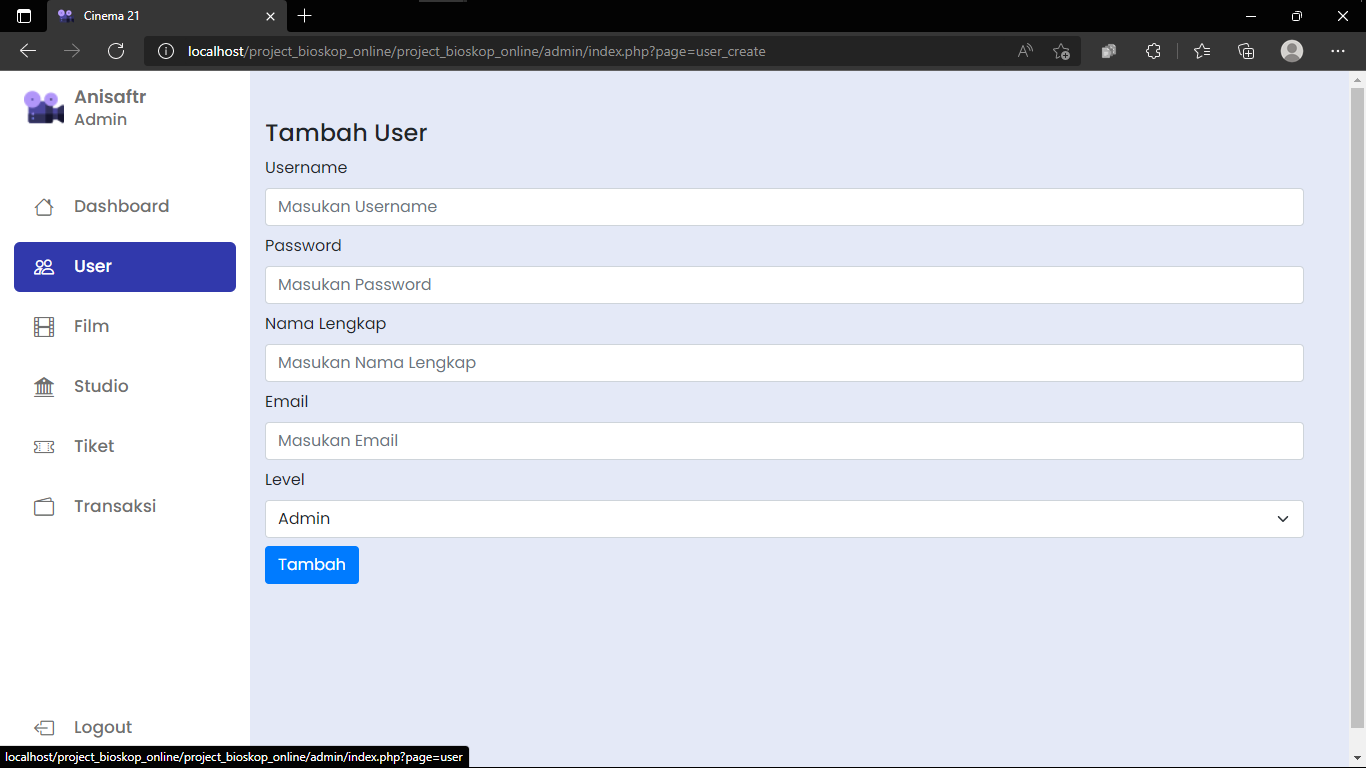Click the browser favorites star icon
This screenshot has height=768, width=1366.
point(1201,51)
